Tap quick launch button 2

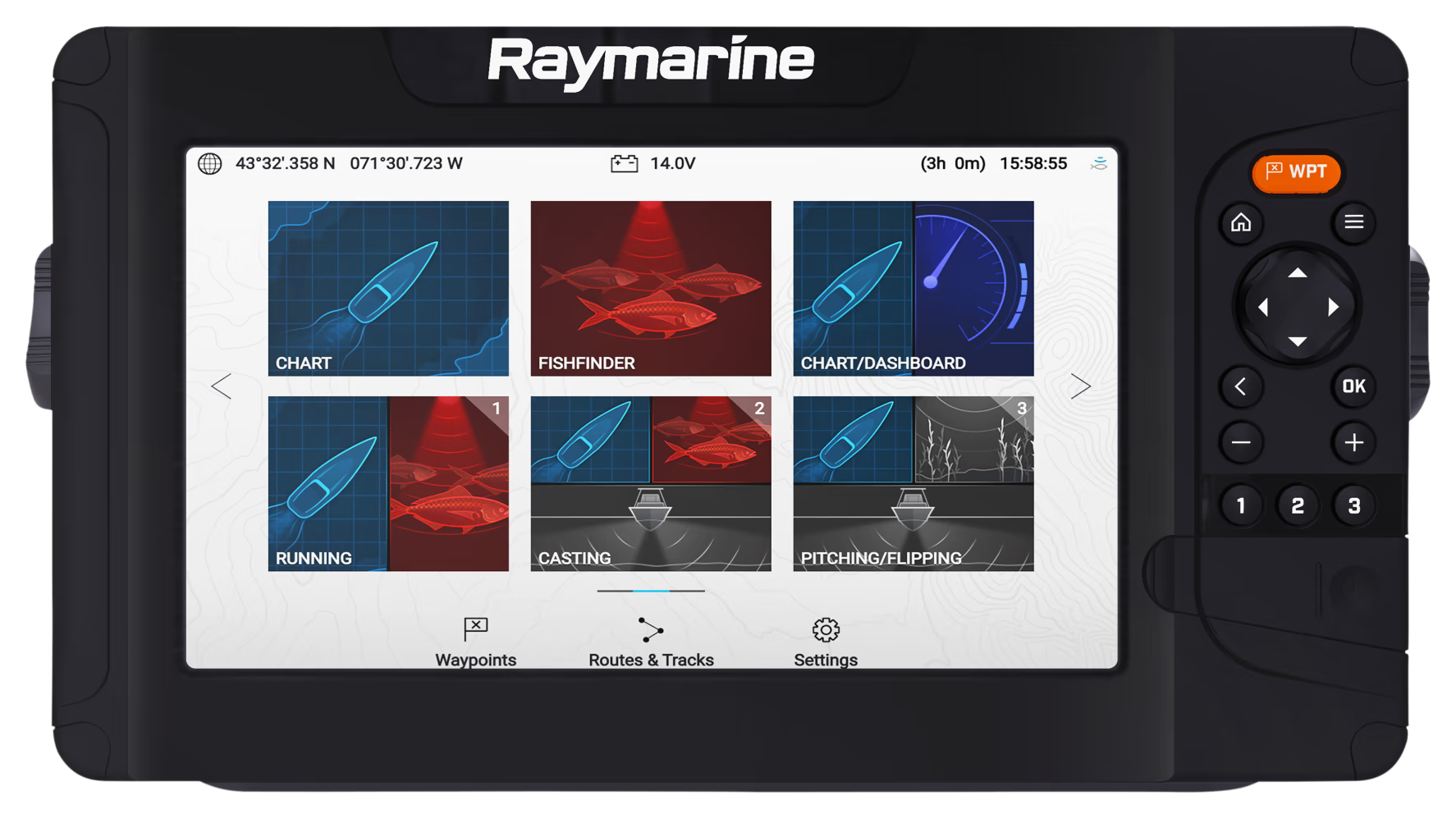pos(1298,506)
